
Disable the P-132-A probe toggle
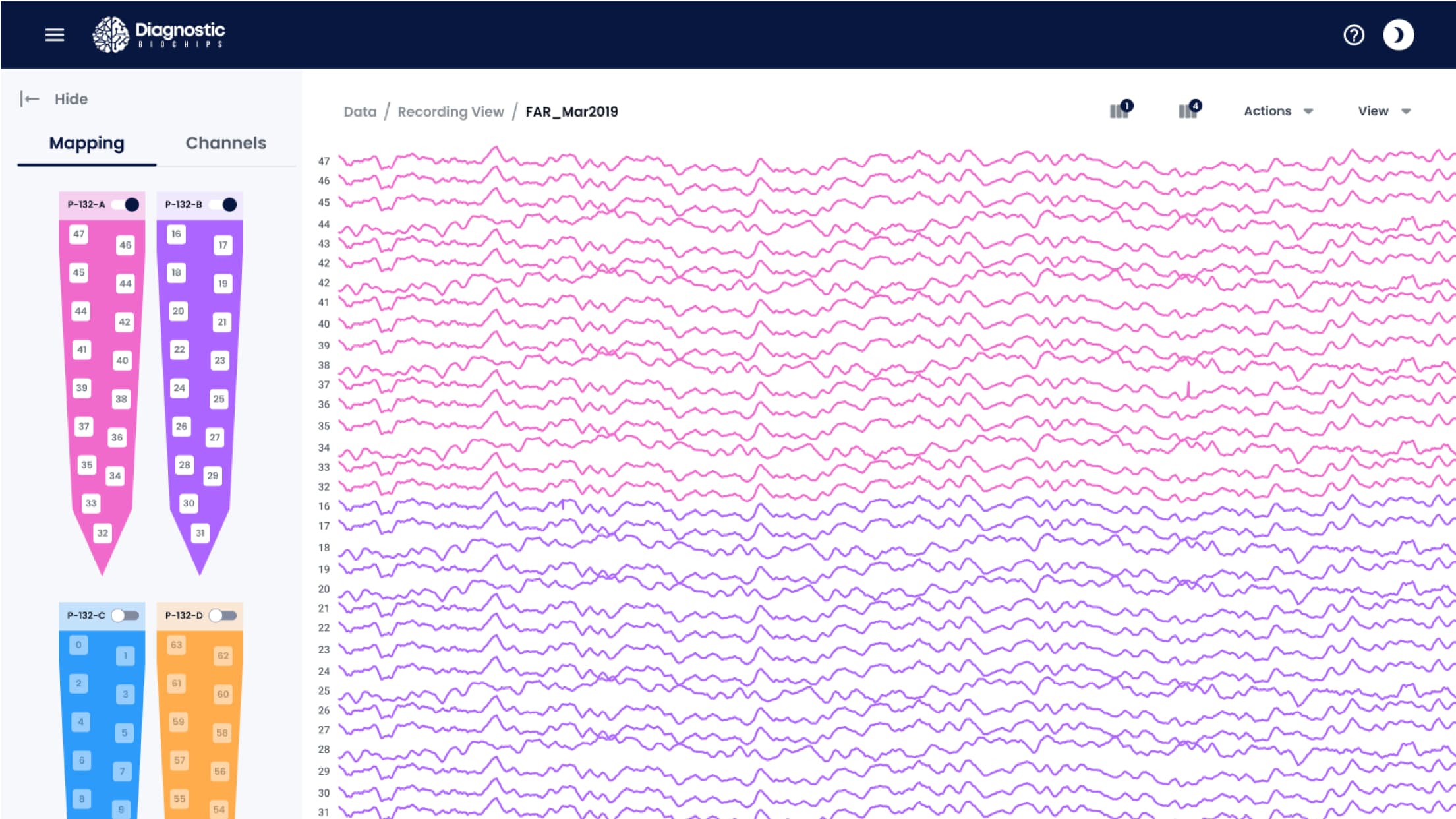[x=126, y=204]
